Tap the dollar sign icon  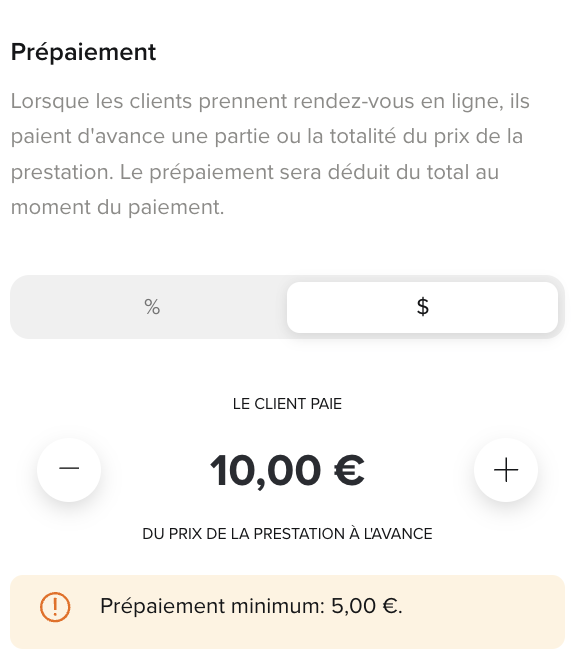click(423, 306)
